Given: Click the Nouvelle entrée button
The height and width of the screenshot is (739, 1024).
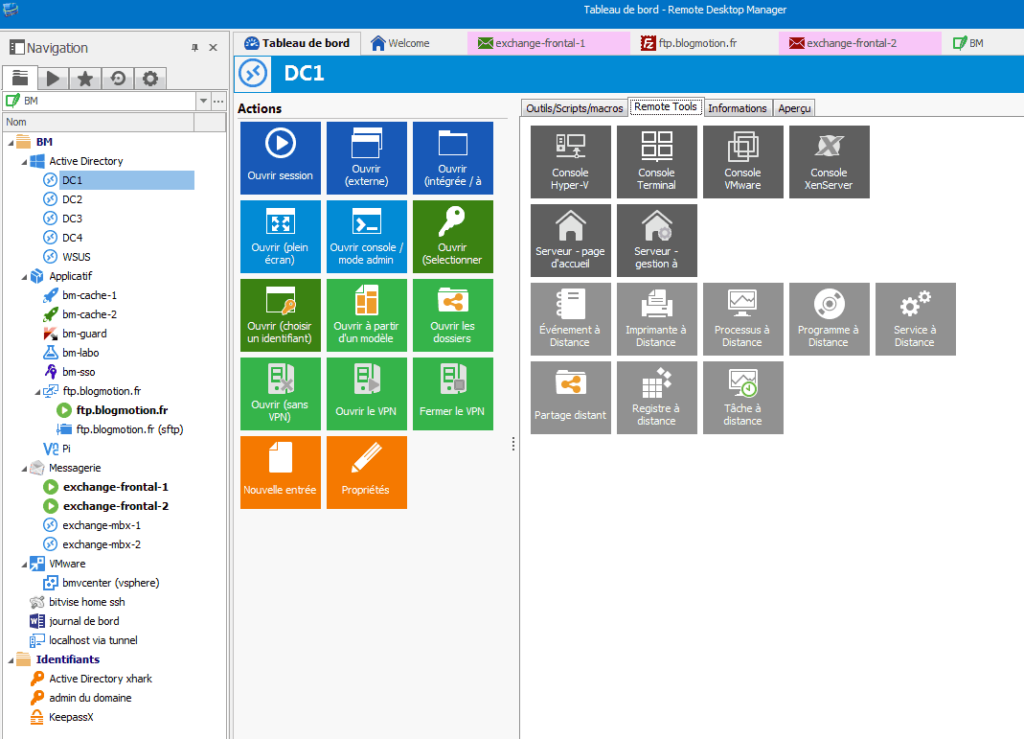Looking at the screenshot, I should coord(280,472).
